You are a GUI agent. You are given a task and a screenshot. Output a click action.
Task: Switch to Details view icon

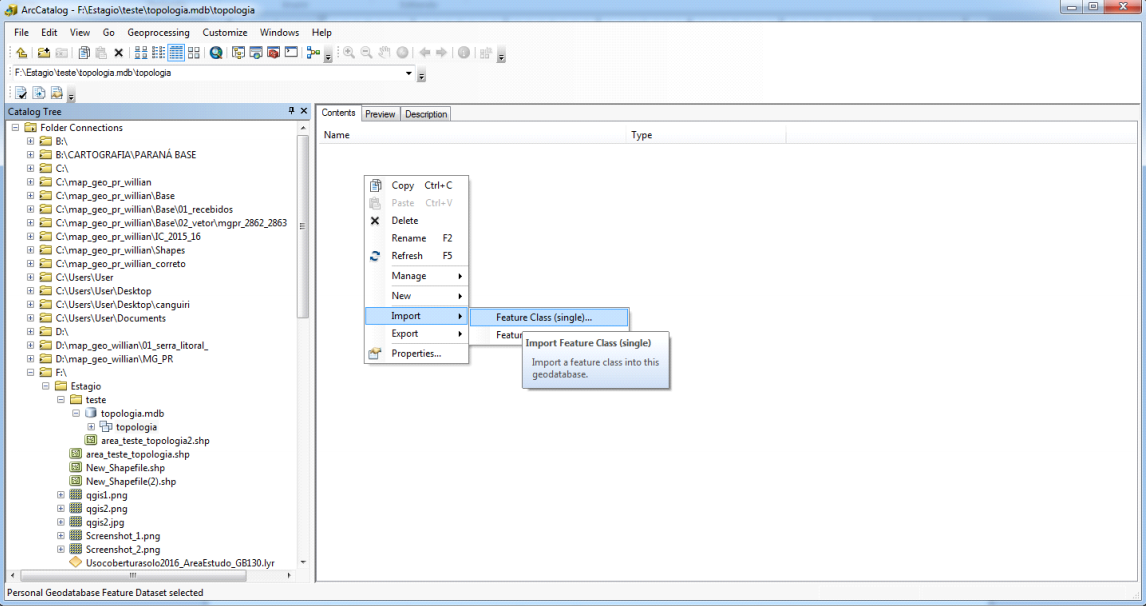pos(175,53)
